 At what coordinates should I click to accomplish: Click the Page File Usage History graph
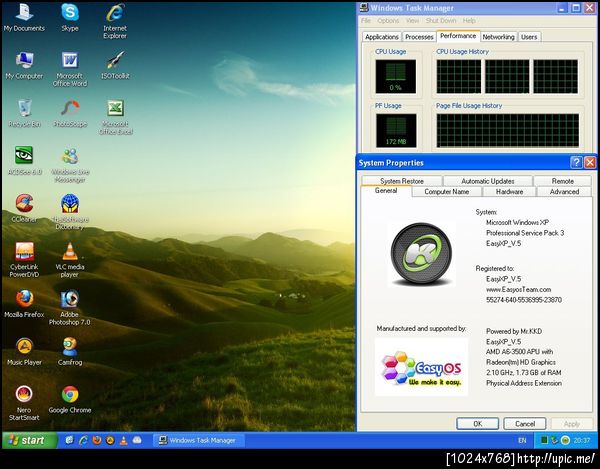coord(507,130)
